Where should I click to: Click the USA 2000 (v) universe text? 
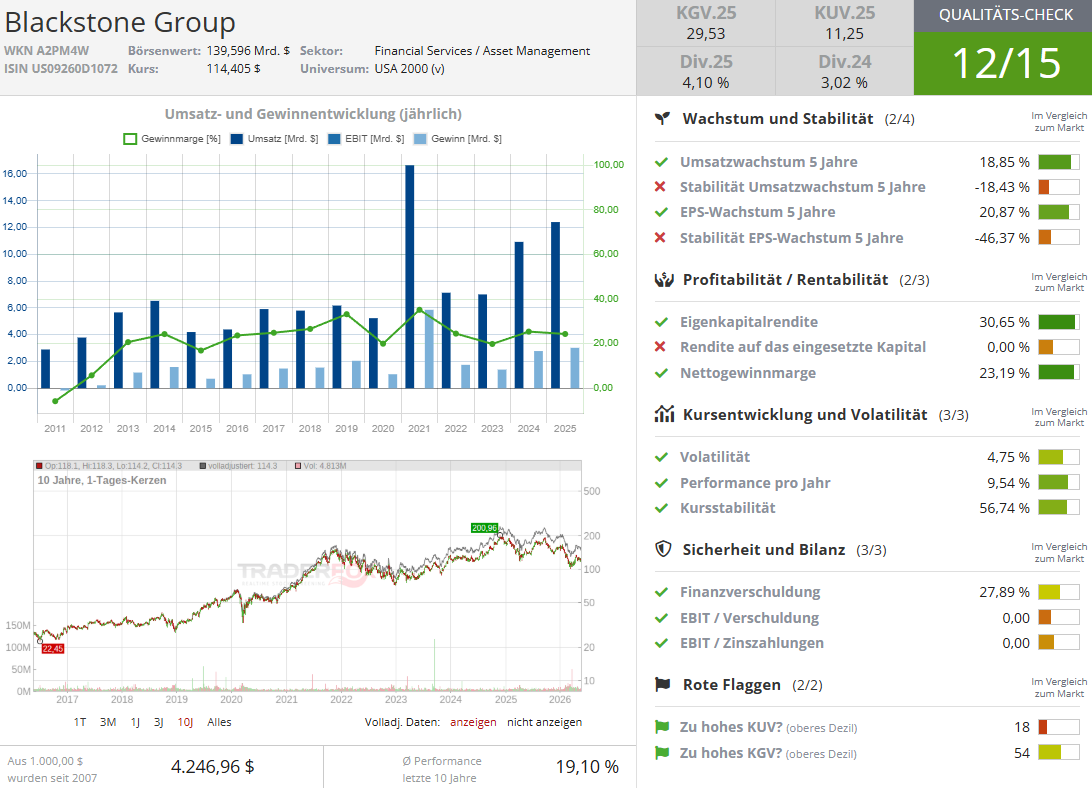[x=410, y=69]
